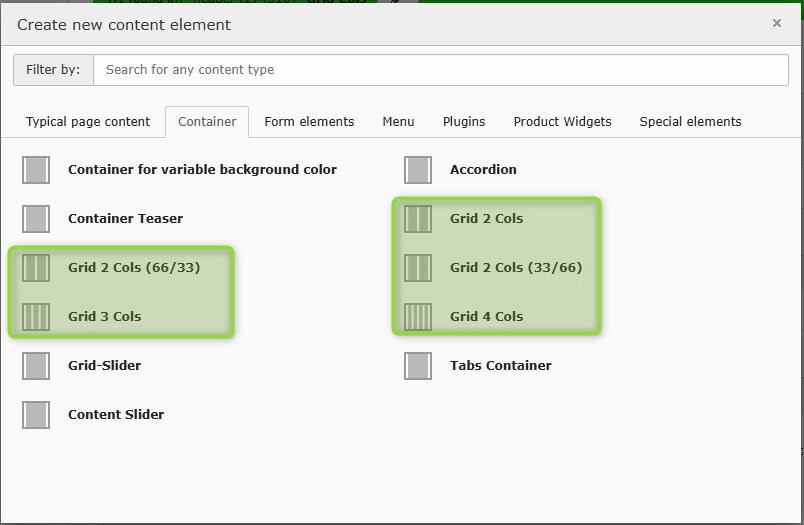The image size is (804, 525).
Task: Click the Tabs Container icon
Action: [418, 366]
